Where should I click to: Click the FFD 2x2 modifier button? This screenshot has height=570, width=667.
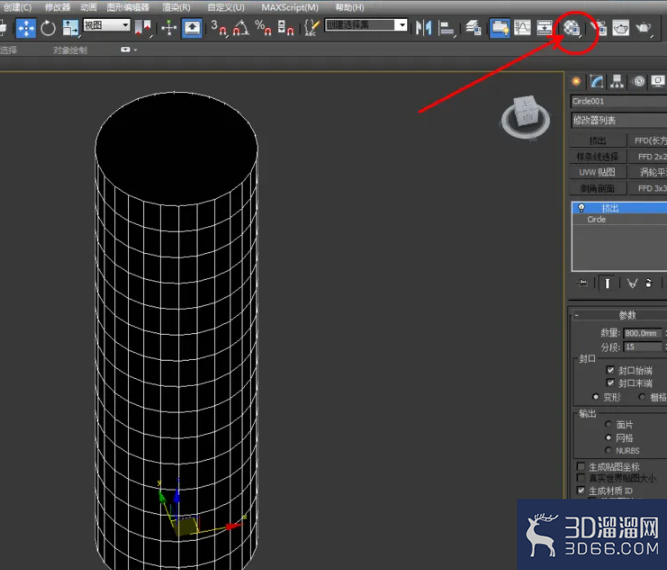pos(647,157)
